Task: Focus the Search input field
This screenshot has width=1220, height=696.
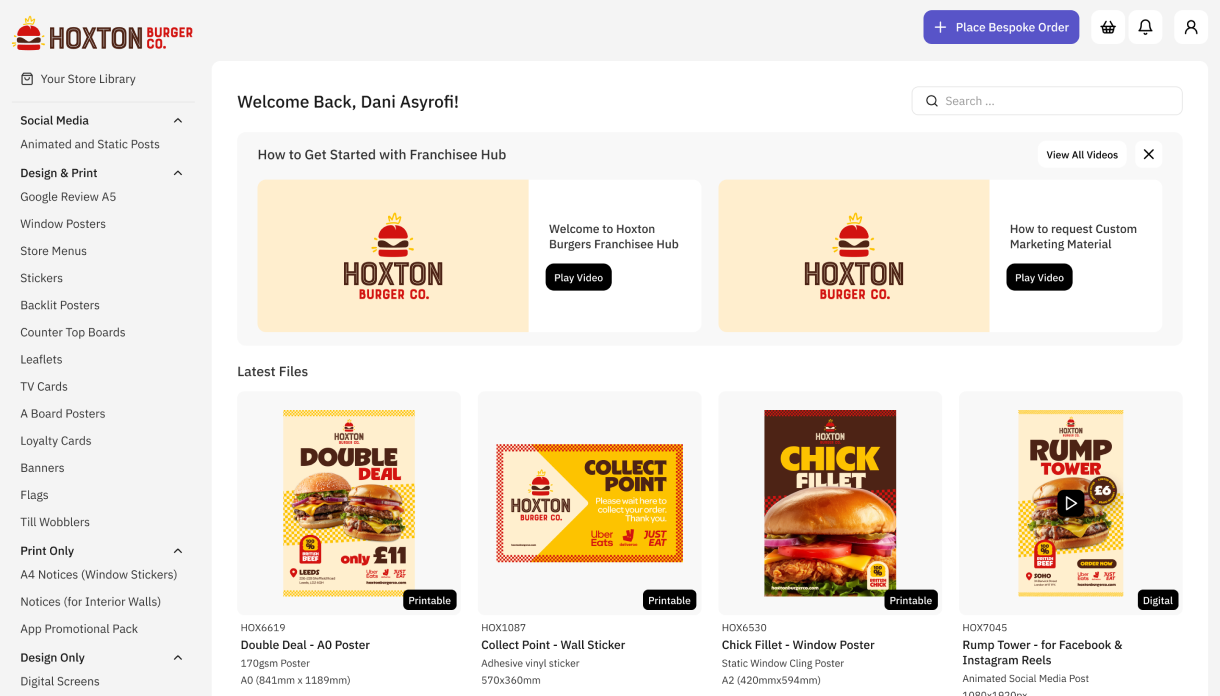Action: click(x=1047, y=101)
